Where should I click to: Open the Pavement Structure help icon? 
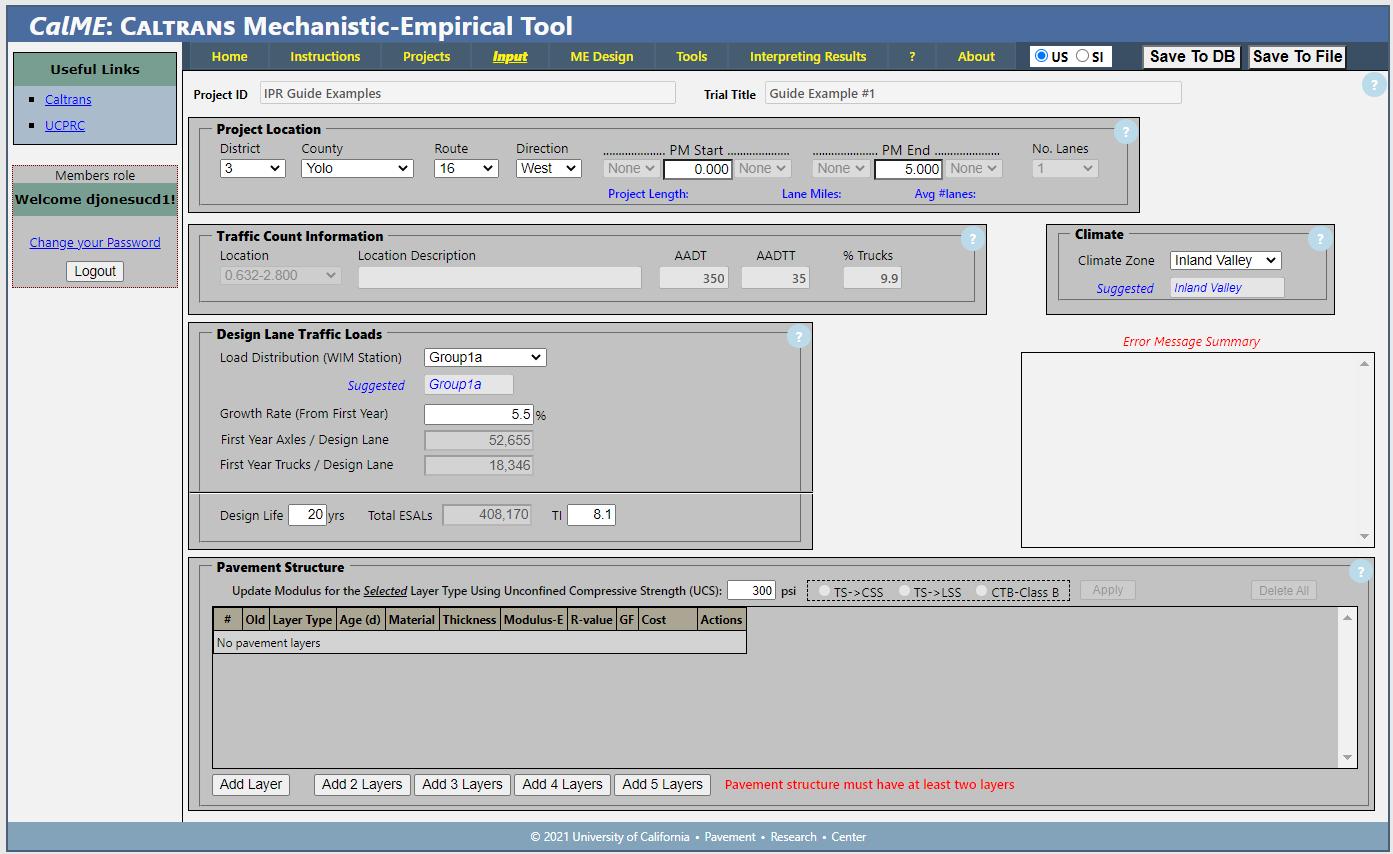[x=1360, y=572]
